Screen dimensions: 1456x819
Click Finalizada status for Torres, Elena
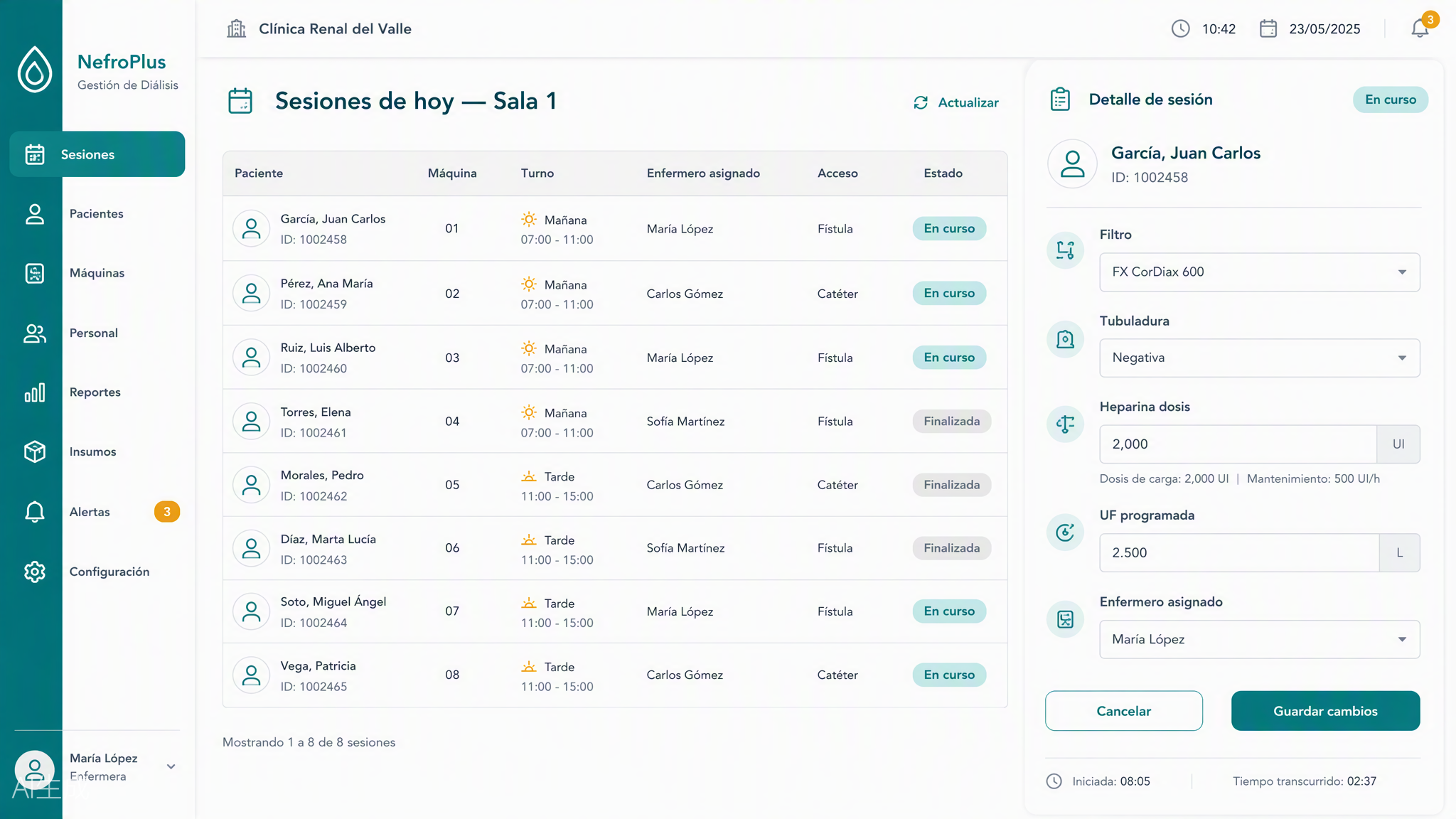click(951, 421)
